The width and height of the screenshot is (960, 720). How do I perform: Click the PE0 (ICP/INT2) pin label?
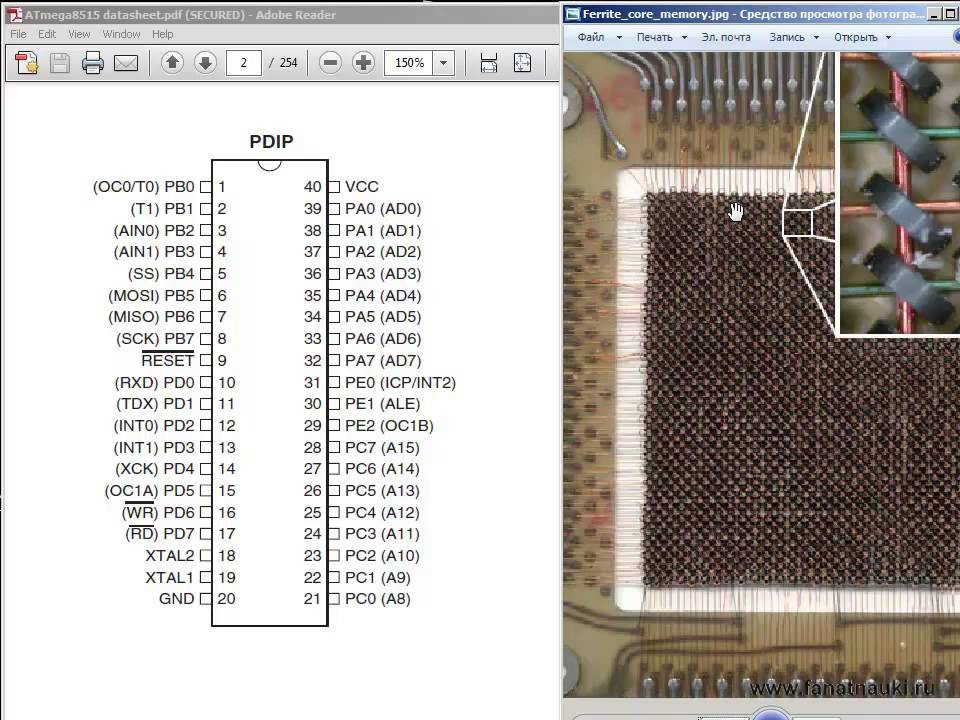click(400, 383)
